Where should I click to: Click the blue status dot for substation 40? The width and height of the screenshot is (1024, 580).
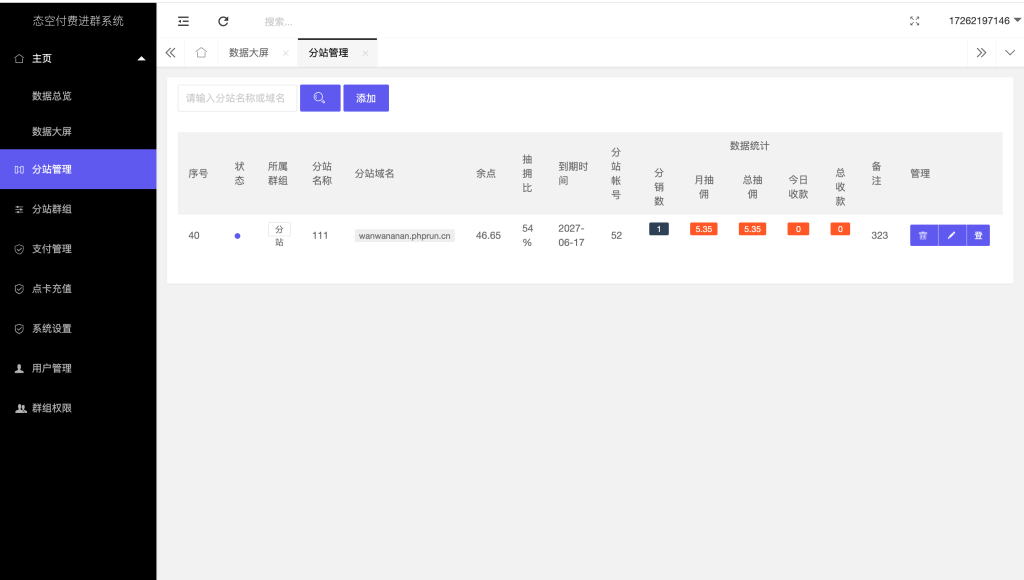[x=237, y=235]
